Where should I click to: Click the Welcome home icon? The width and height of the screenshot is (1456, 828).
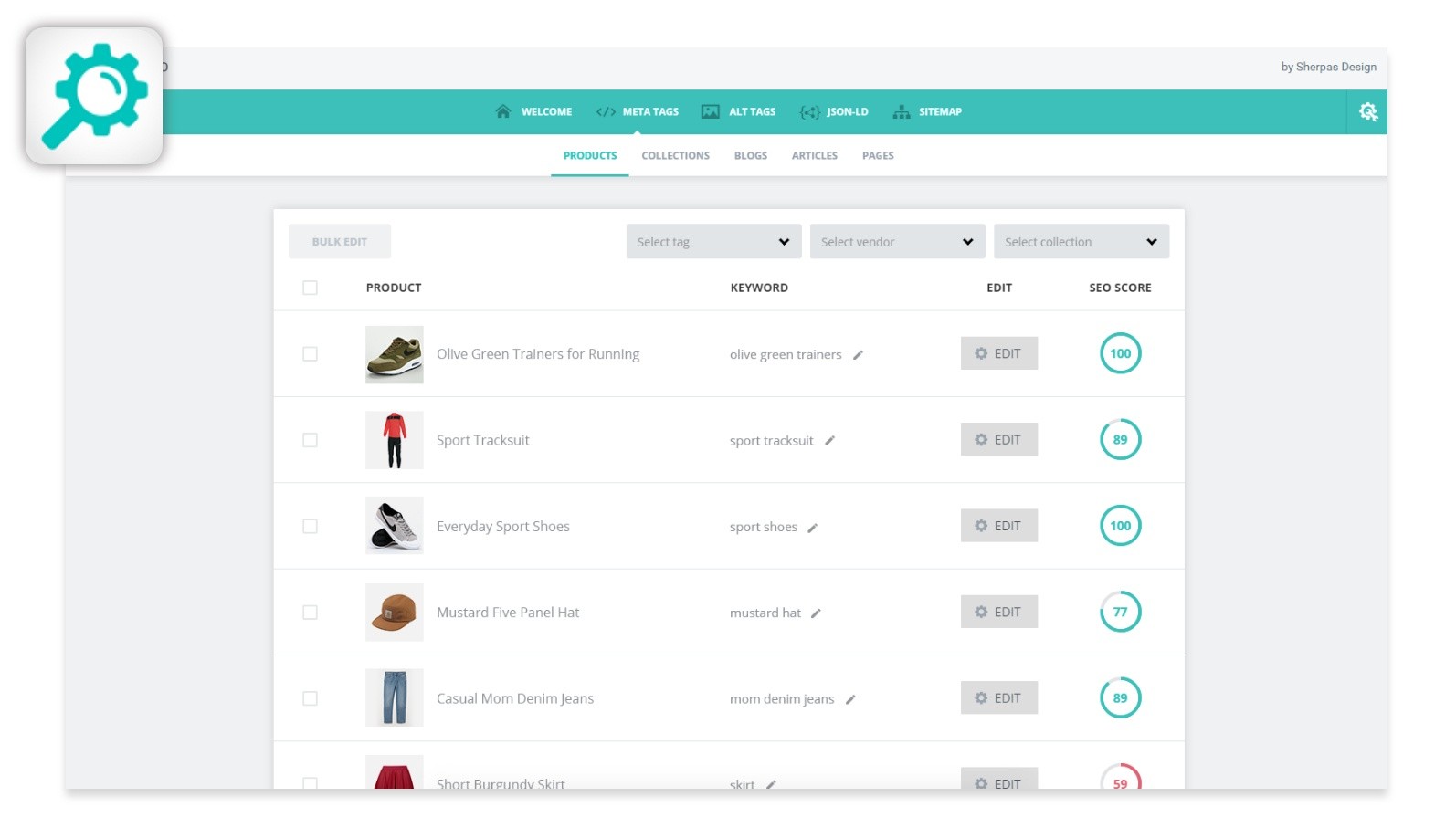502,111
